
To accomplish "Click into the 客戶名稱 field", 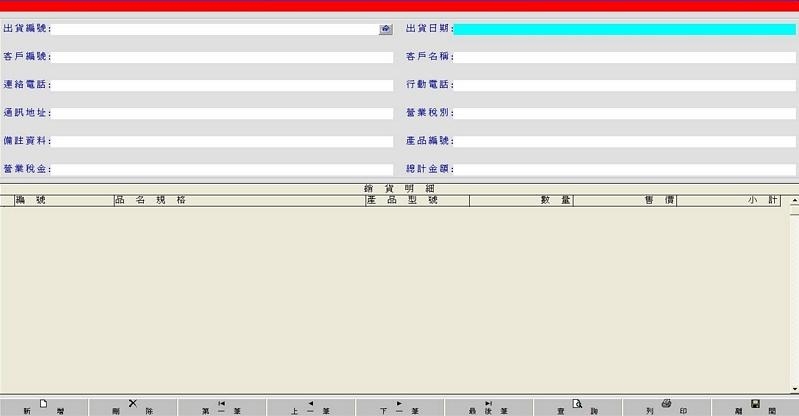I will pyautogui.click(x=624, y=58).
